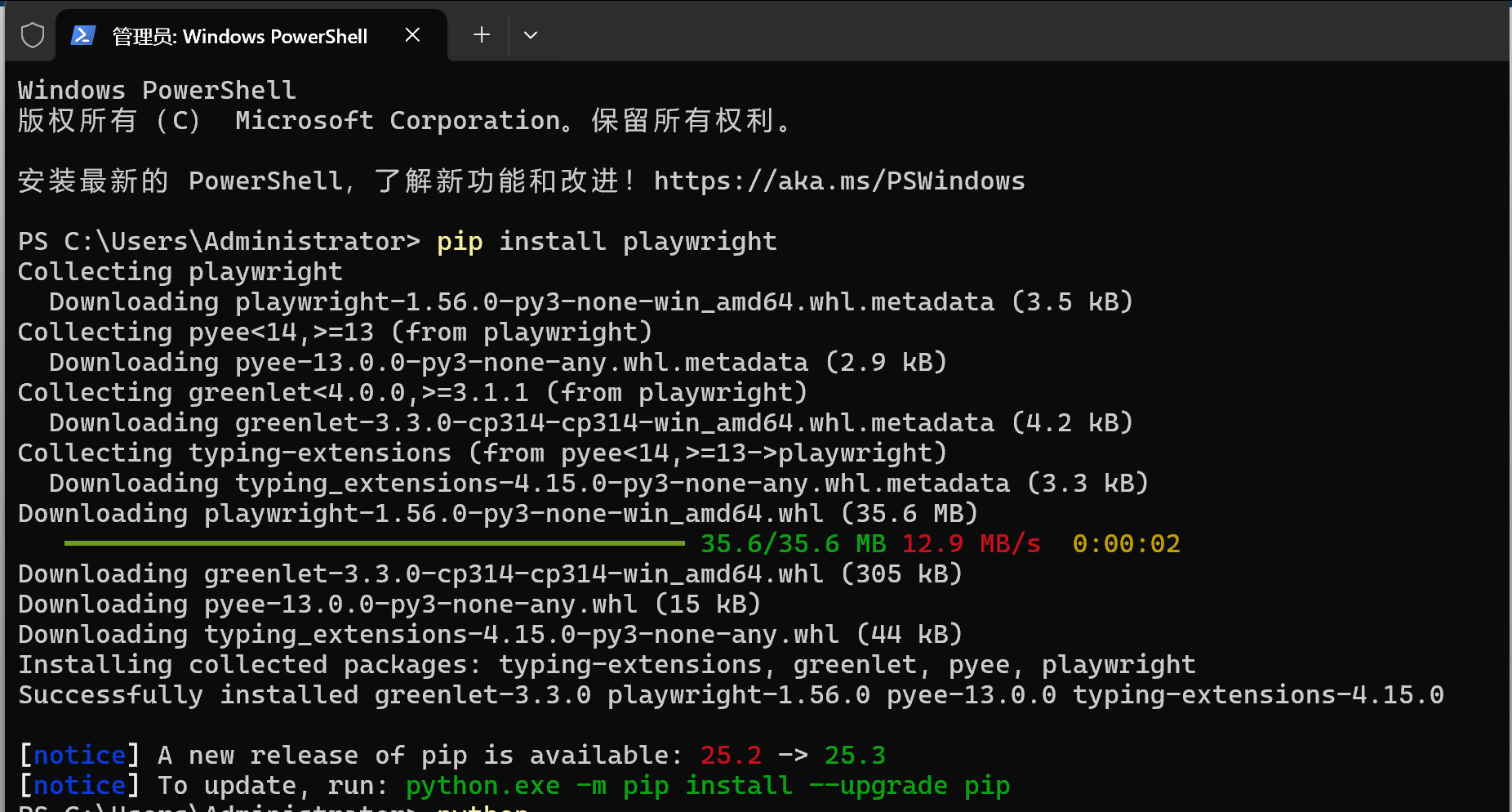Click the greenlet metadata line ending '(4.2 kB)'

591,423
